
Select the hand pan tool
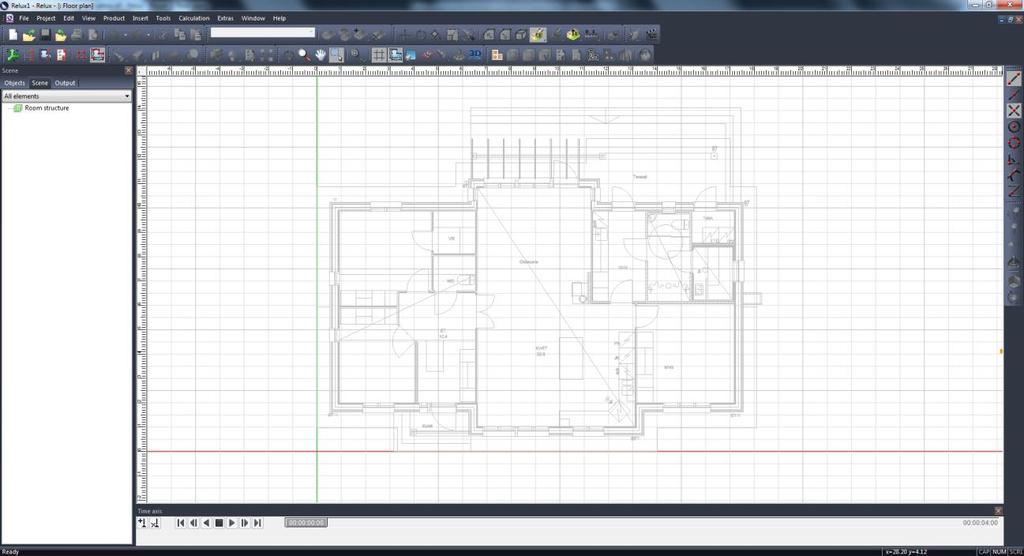point(320,55)
